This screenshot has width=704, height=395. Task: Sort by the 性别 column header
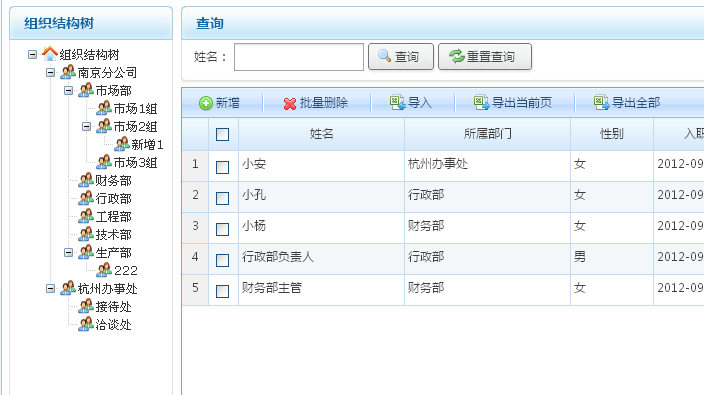pos(612,134)
